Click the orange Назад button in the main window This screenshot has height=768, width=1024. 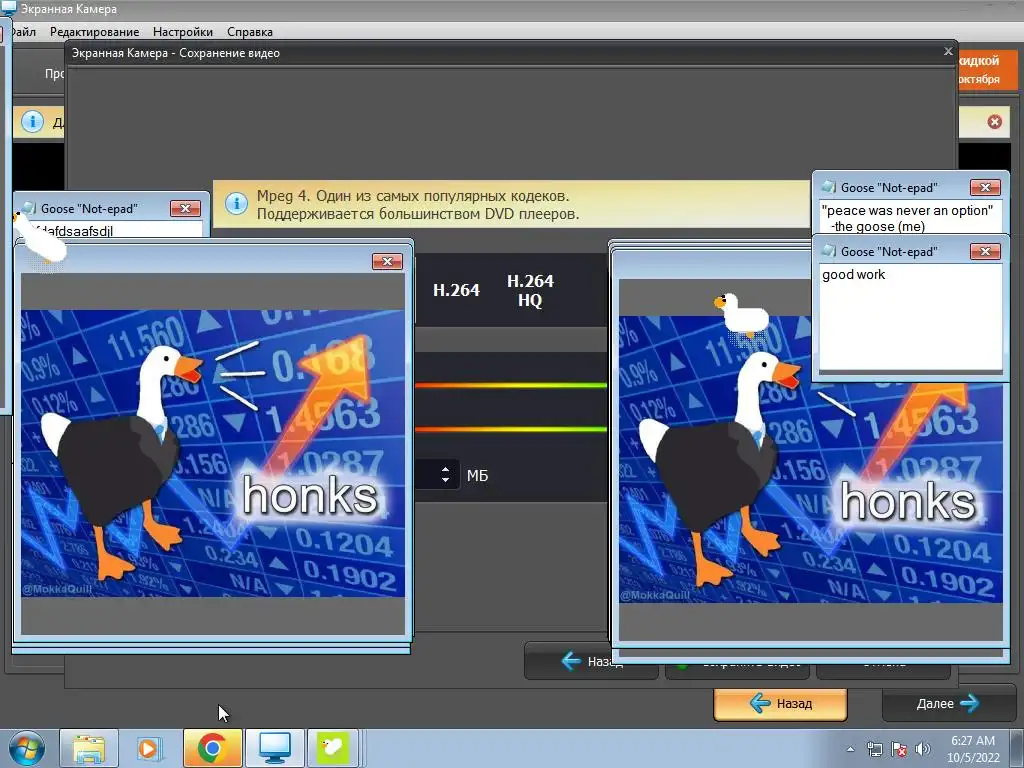coord(780,703)
